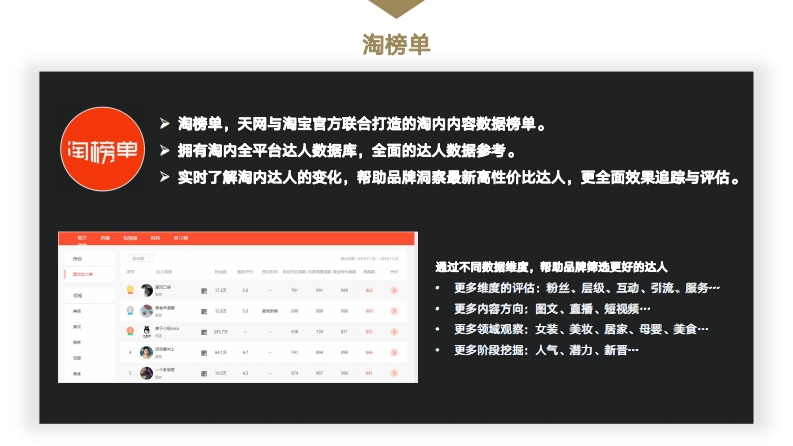Screen dimensions: 793x446
Task: Select 领域 heading in the left sidebar
Action: click(x=77, y=295)
